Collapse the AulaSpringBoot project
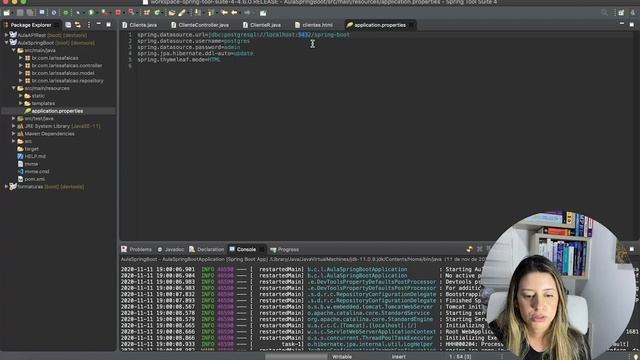This screenshot has width=640, height=360. [7, 42]
